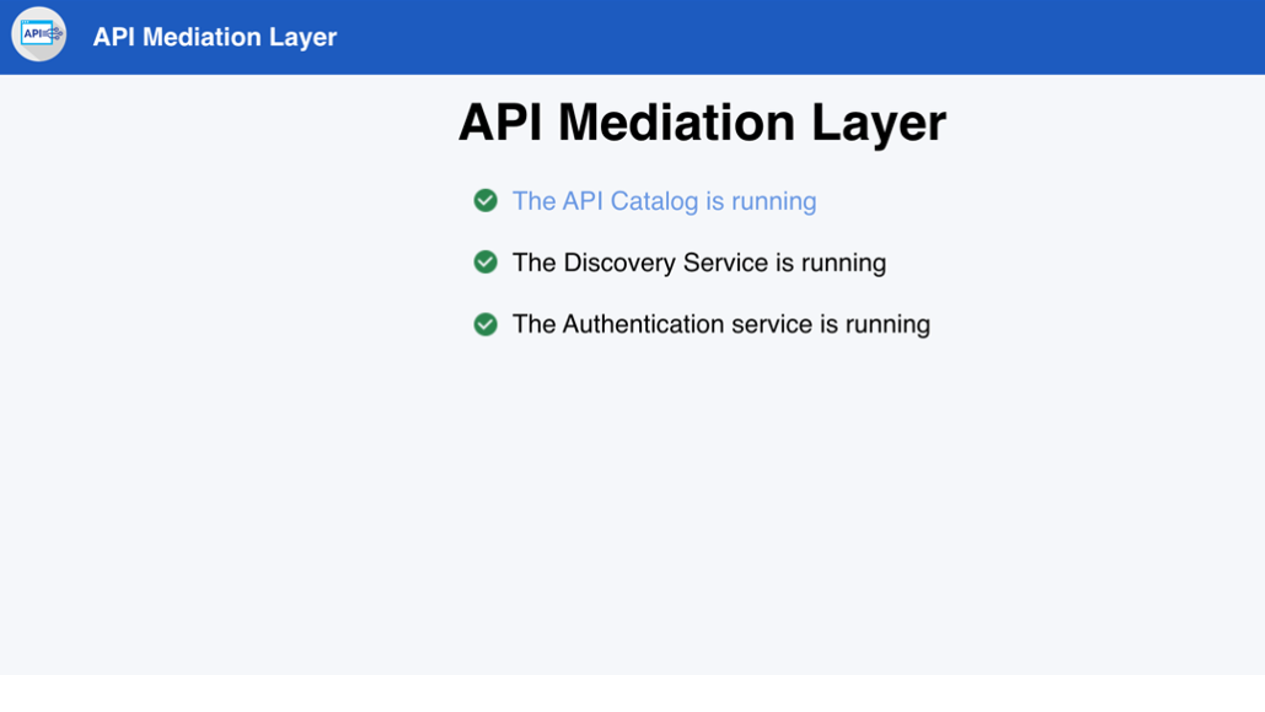Expand the Discovery Service status row
1265x712 pixels.
click(698, 262)
